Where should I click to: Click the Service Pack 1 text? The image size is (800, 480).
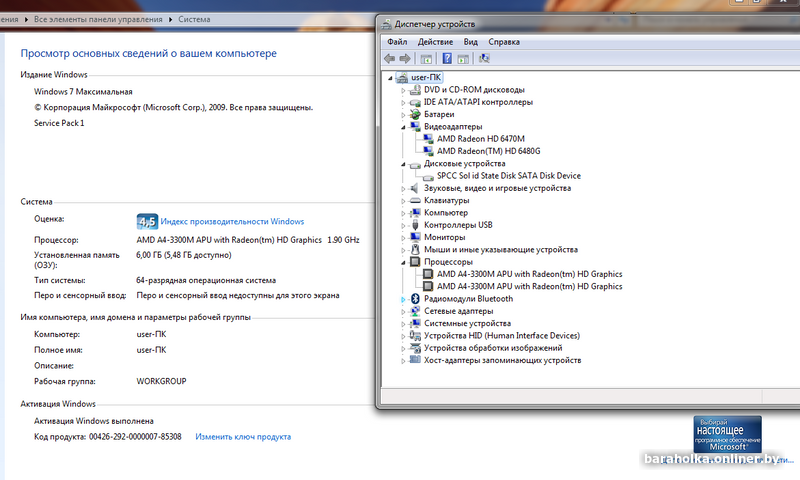[x=59, y=123]
